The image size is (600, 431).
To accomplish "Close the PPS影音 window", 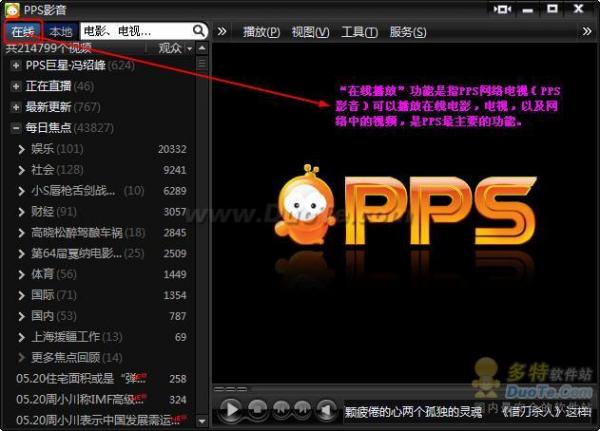I will click(578, 9).
